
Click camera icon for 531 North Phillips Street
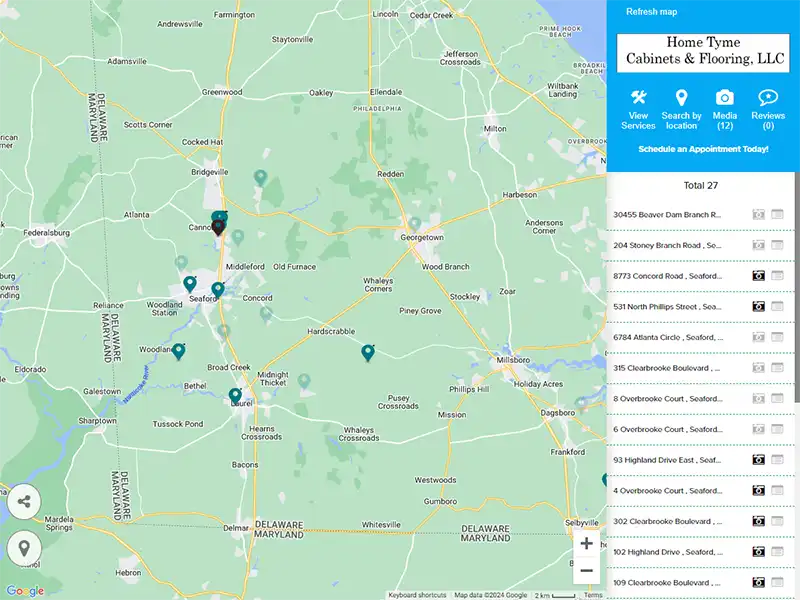click(x=758, y=306)
